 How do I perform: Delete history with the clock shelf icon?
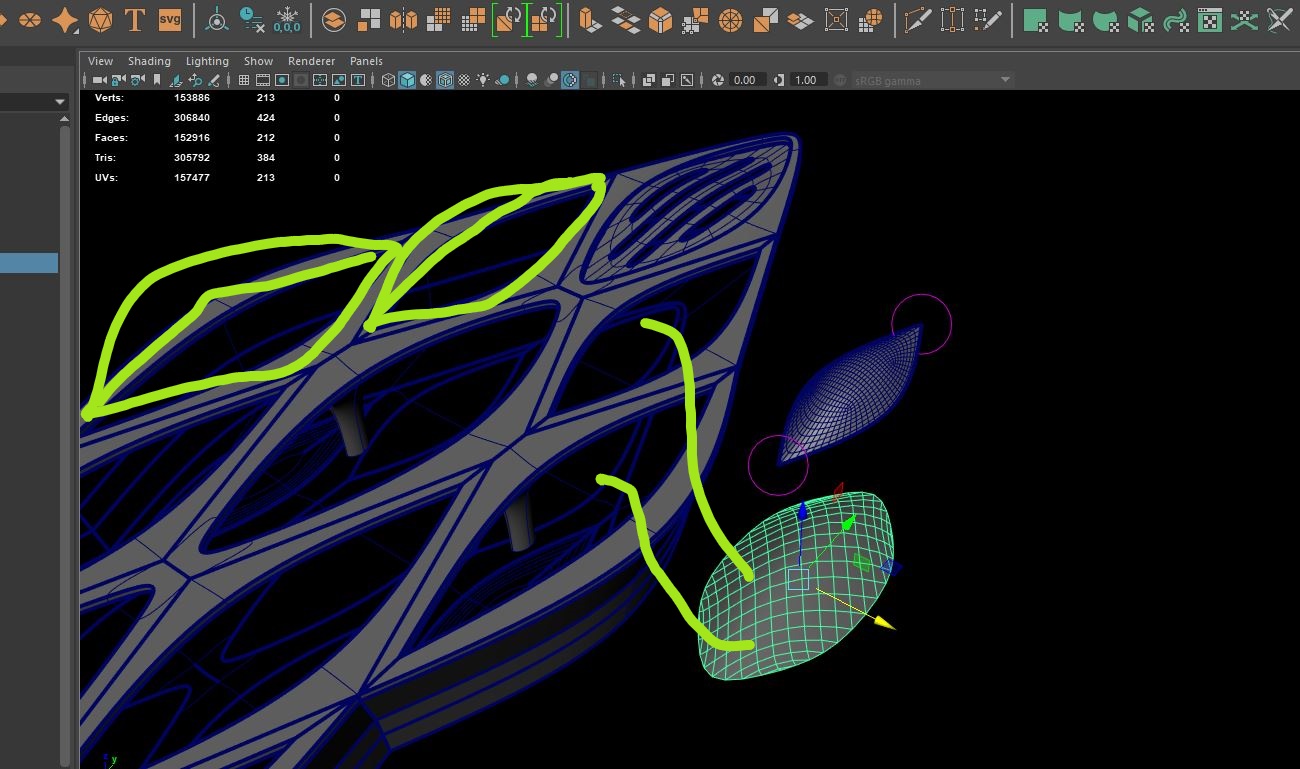(x=252, y=19)
